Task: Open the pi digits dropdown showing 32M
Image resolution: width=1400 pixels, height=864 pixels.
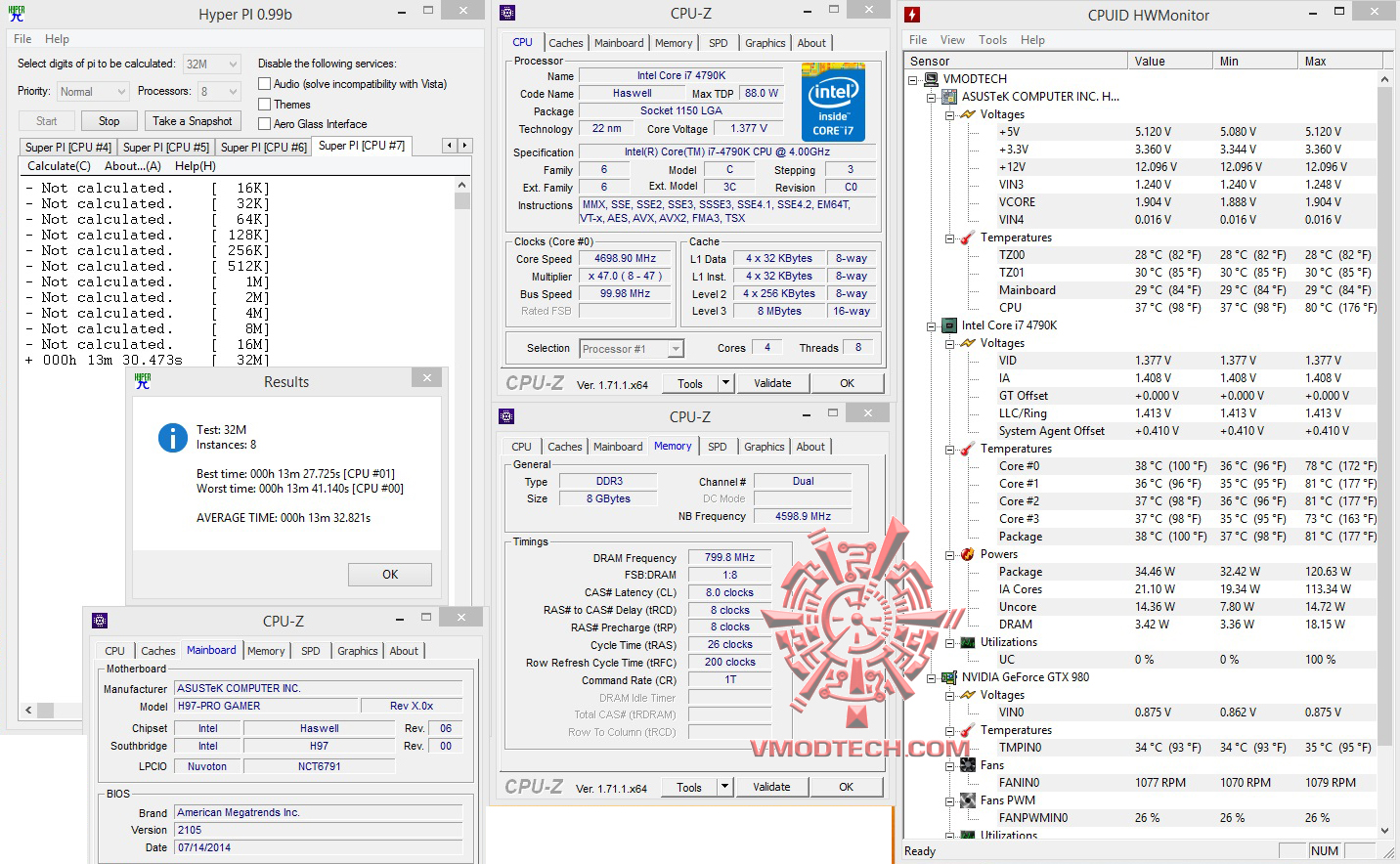Action: pyautogui.click(x=212, y=65)
